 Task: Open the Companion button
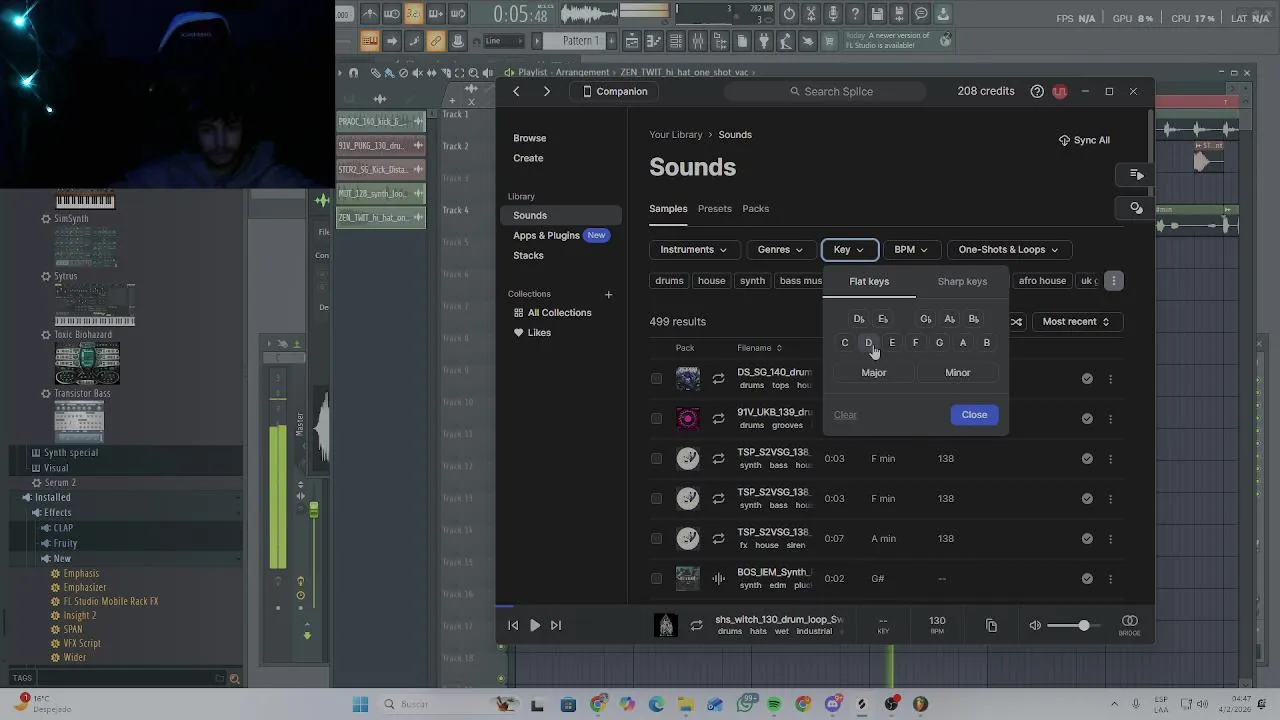[615, 91]
